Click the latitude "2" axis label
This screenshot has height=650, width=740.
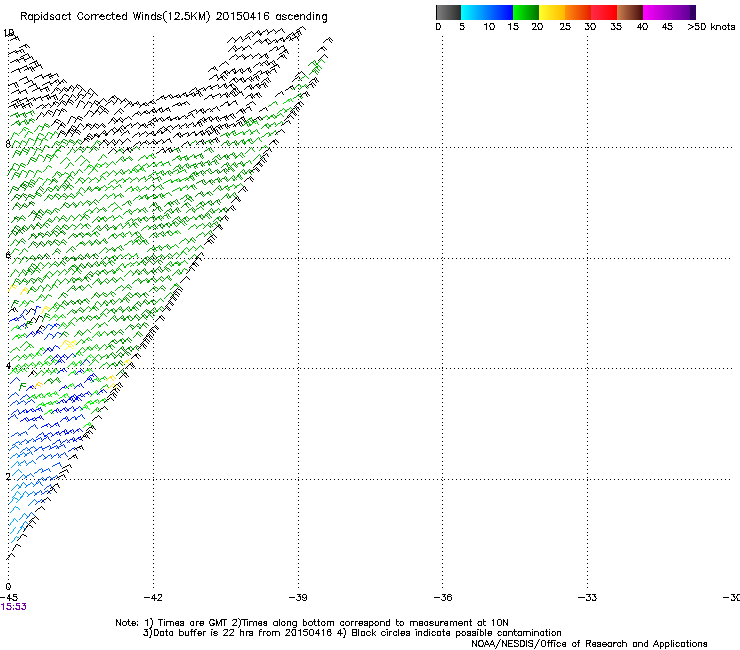(x=8, y=477)
